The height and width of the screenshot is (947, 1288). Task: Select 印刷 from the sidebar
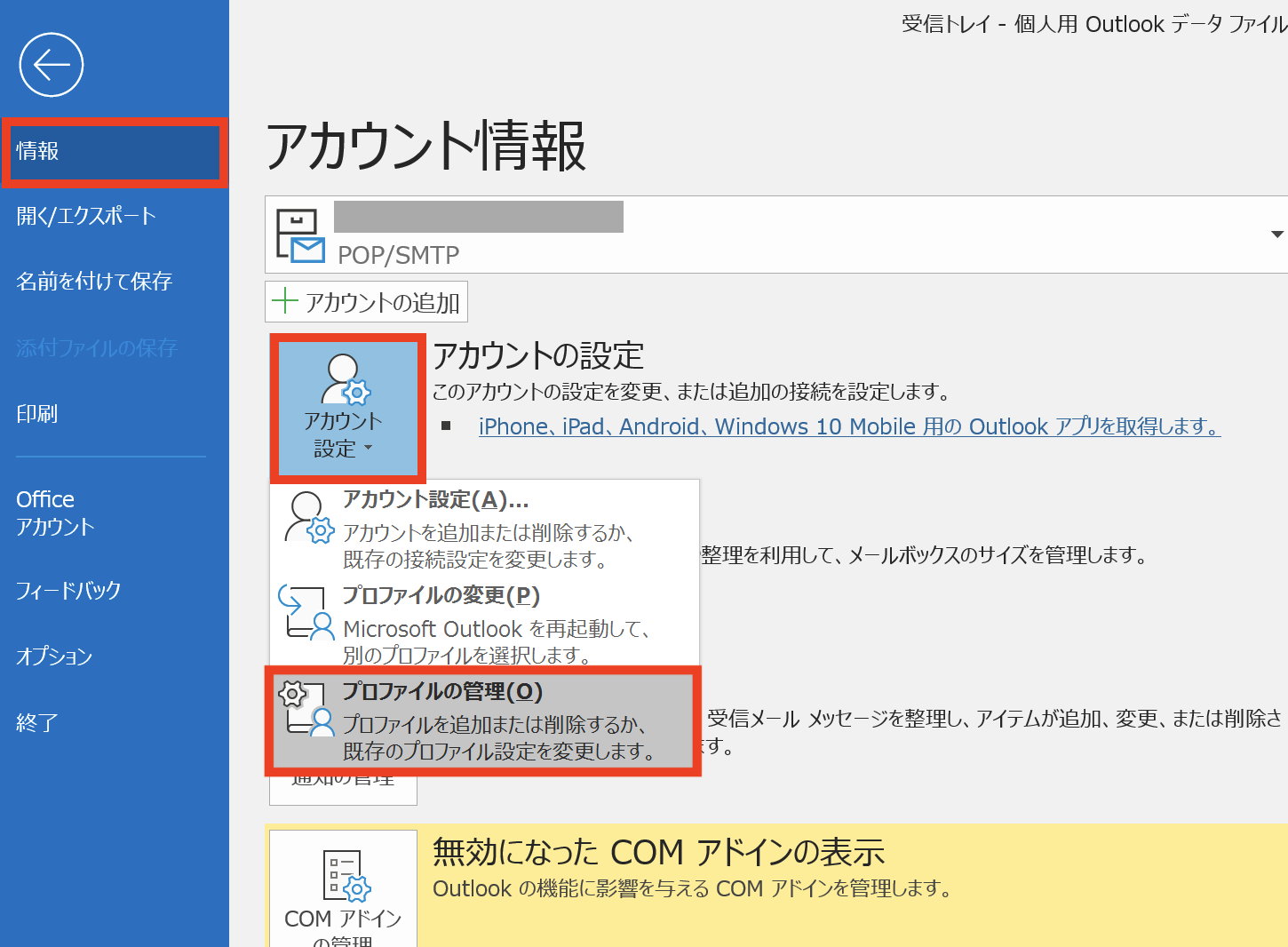pos(37,414)
